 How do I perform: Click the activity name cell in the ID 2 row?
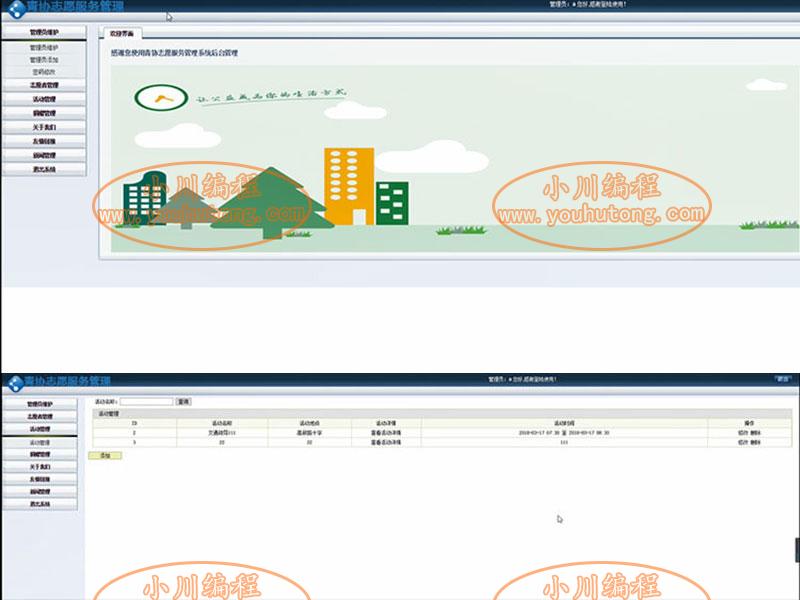pyautogui.click(x=221, y=433)
